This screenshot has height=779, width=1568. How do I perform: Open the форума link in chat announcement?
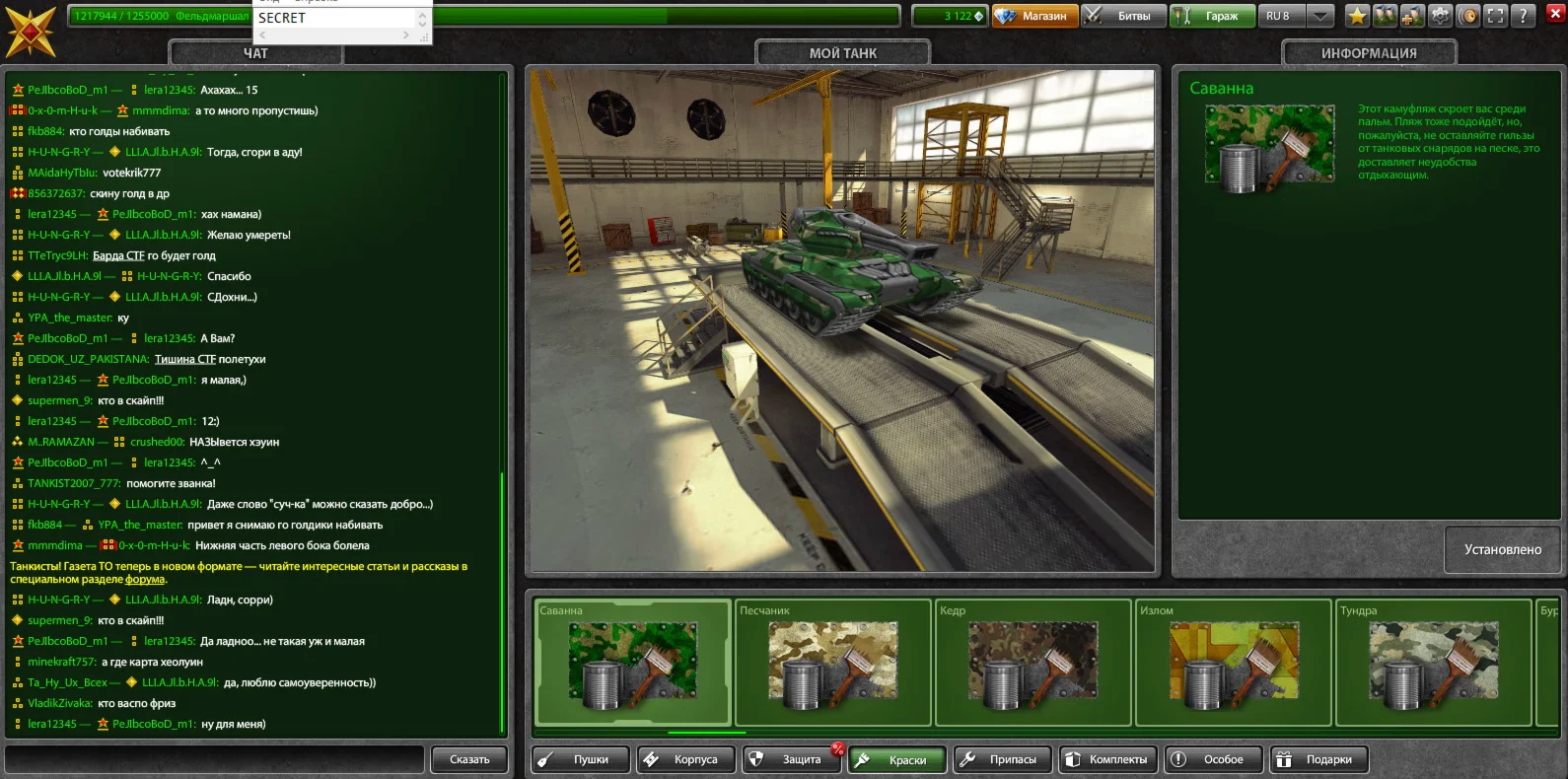tap(145, 580)
